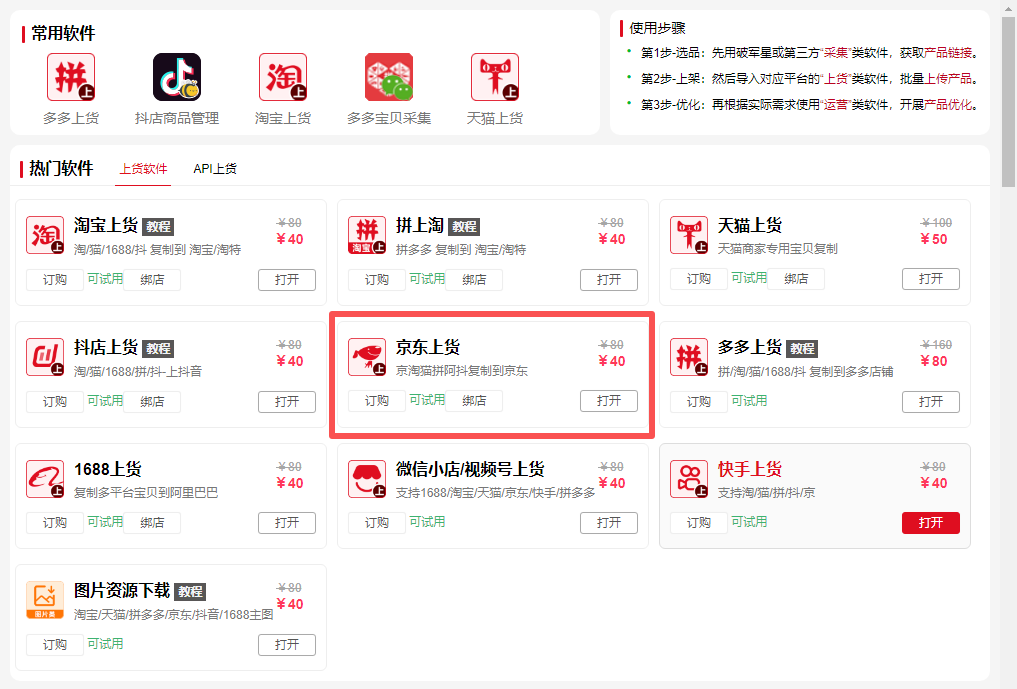
Task: Open 微信小店/视频号上货 with its 打开 button
Action: pos(608,523)
